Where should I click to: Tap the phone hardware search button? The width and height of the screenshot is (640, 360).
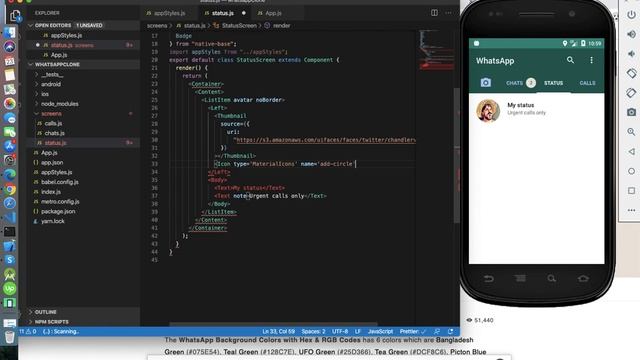(x=551, y=279)
